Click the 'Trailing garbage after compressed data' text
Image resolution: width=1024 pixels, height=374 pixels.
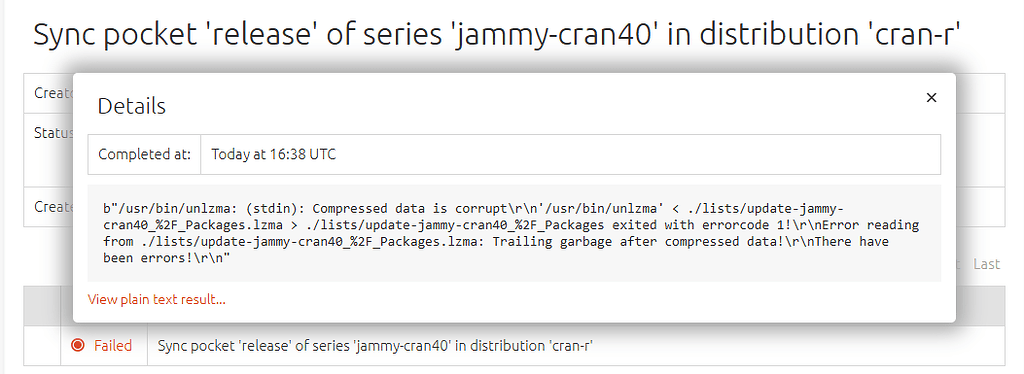coord(635,242)
